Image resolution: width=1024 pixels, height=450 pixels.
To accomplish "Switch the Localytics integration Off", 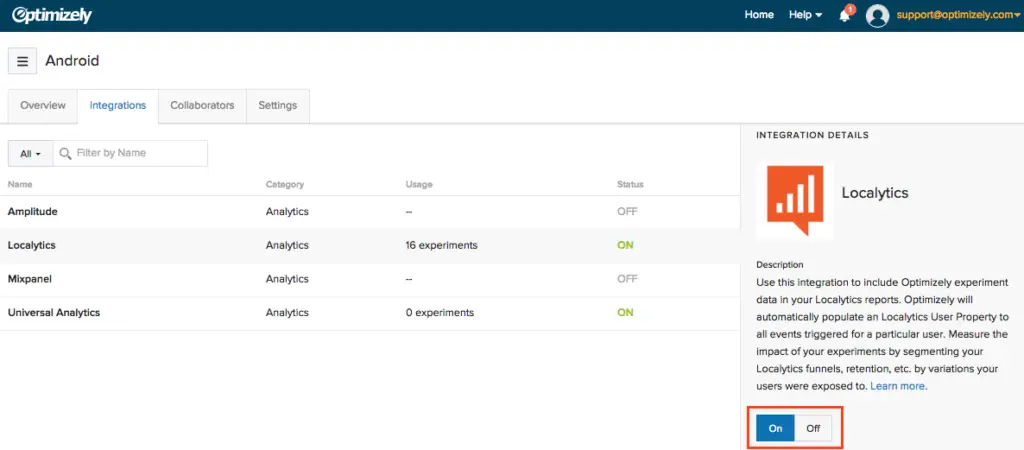I will 813,428.
